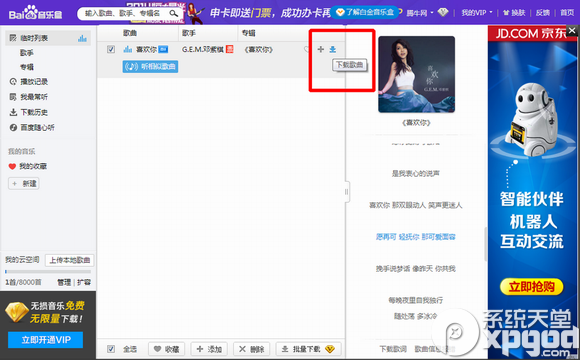The image size is (580, 360).
Task: Click the 喜欢你 album cover thumbnail
Action: (x=417, y=74)
